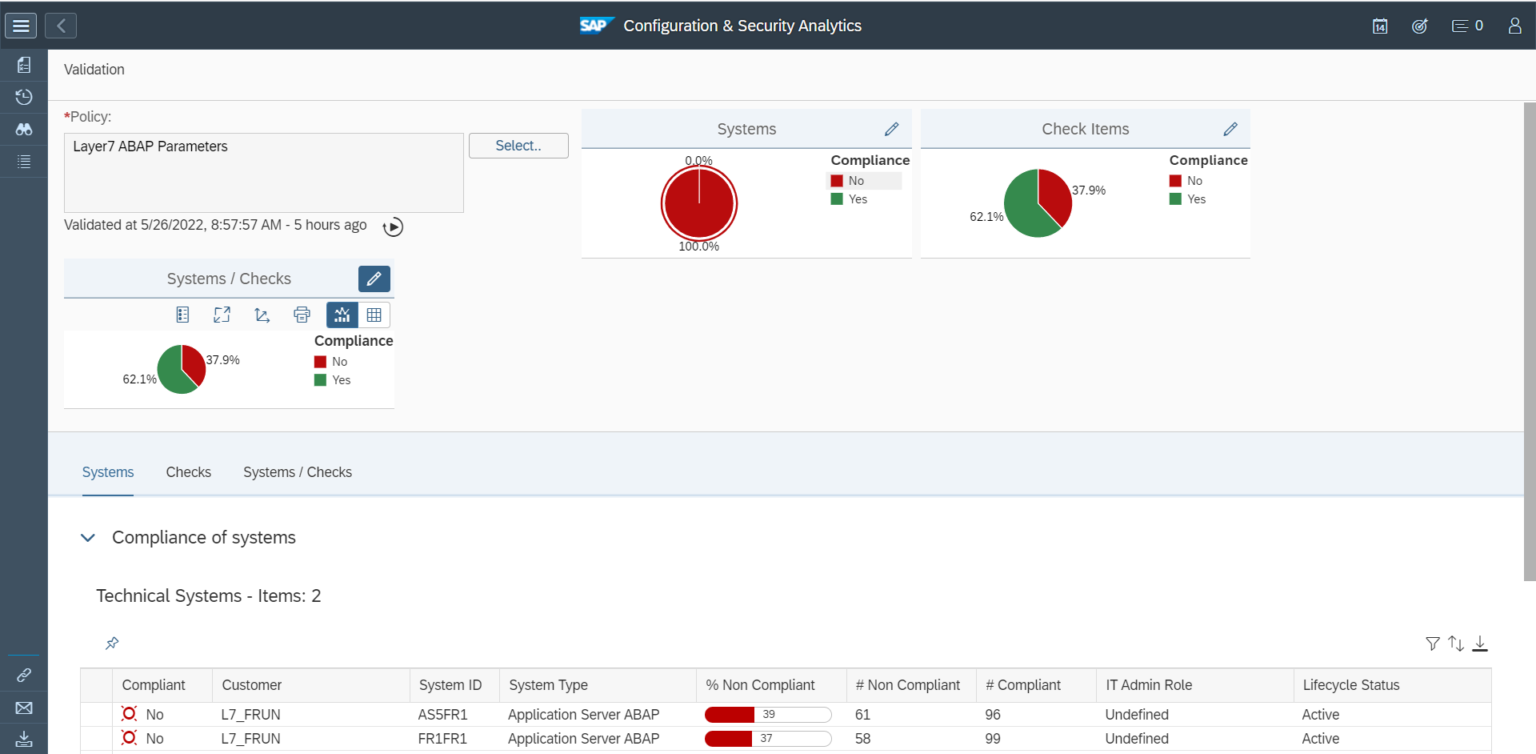
Task: Open the filter icon above the table
Action: click(1433, 644)
